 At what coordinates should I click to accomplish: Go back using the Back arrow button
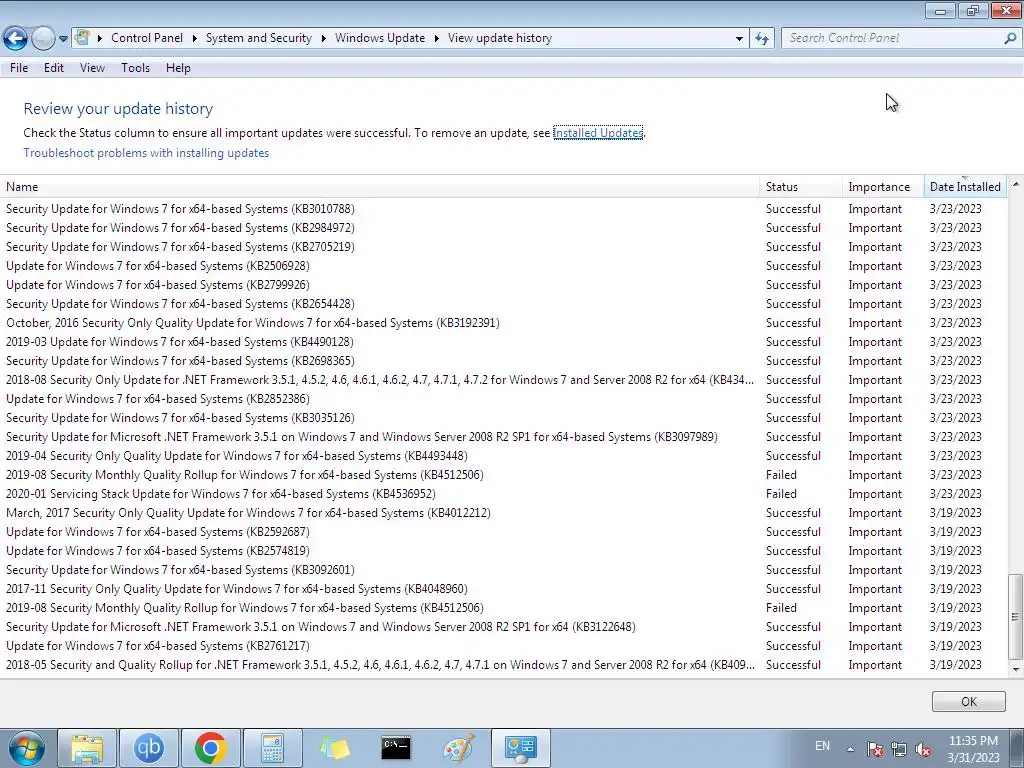click(15, 38)
